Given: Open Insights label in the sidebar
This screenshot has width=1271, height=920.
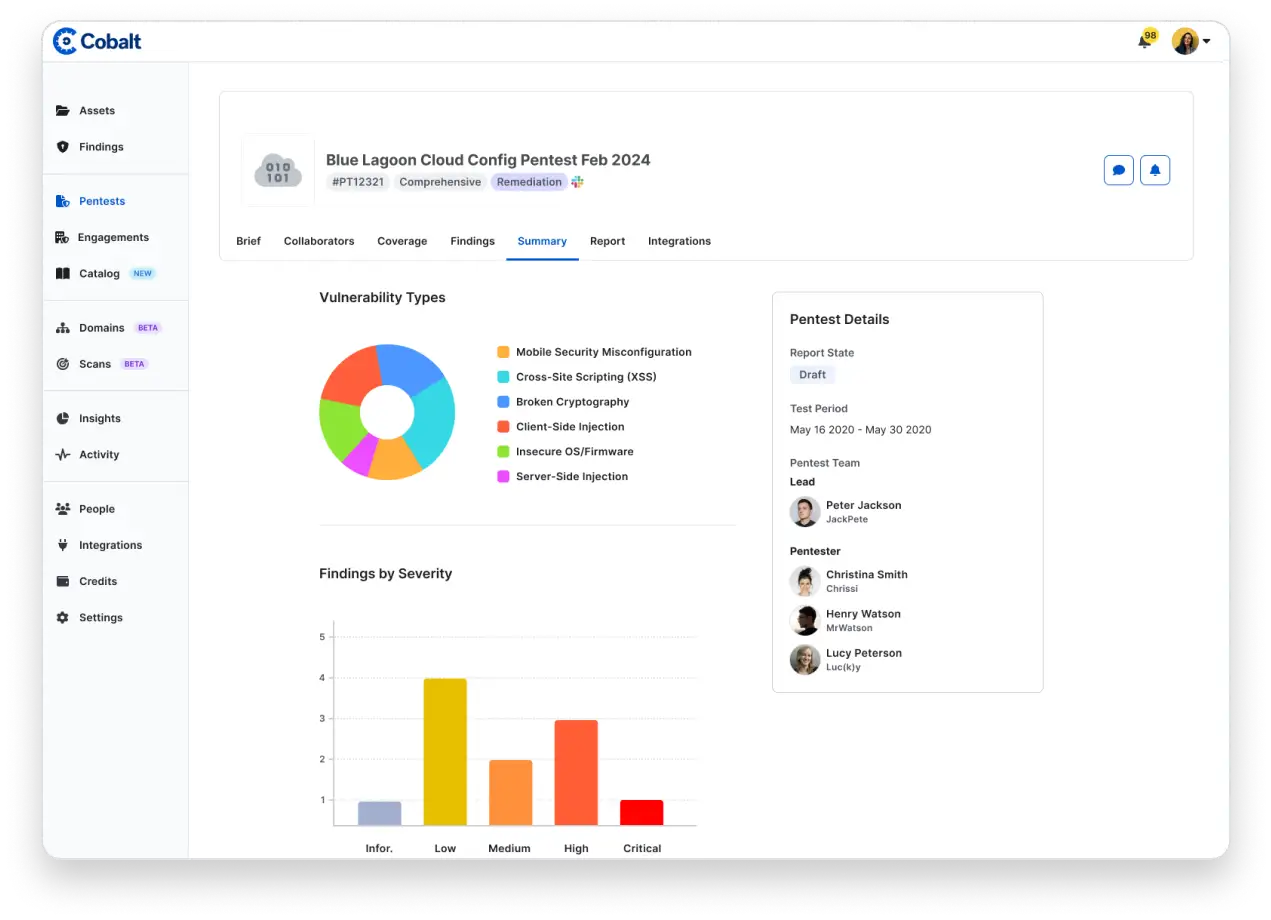Looking at the screenshot, I should (x=100, y=418).
